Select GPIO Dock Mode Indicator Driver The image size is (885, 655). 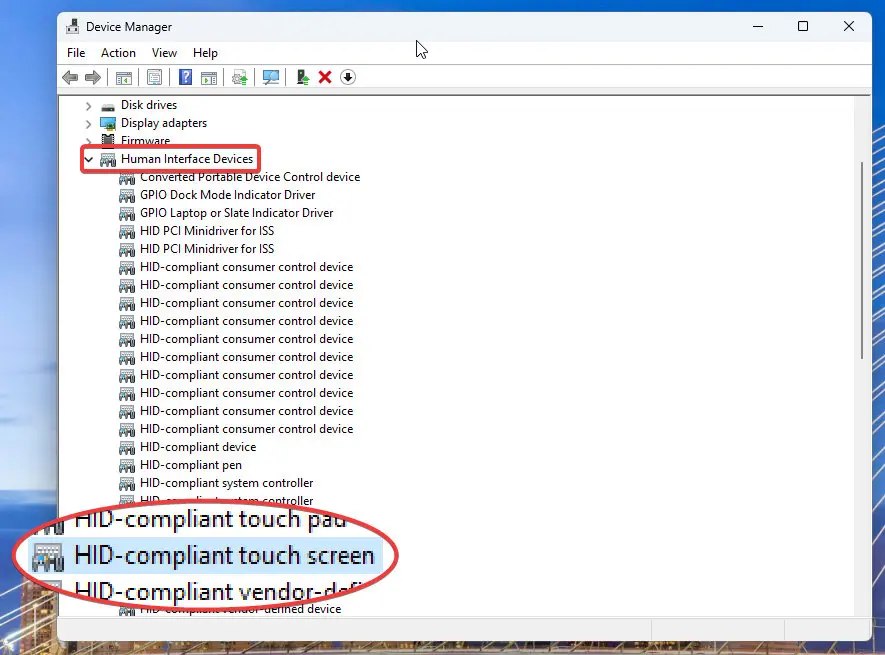(227, 195)
